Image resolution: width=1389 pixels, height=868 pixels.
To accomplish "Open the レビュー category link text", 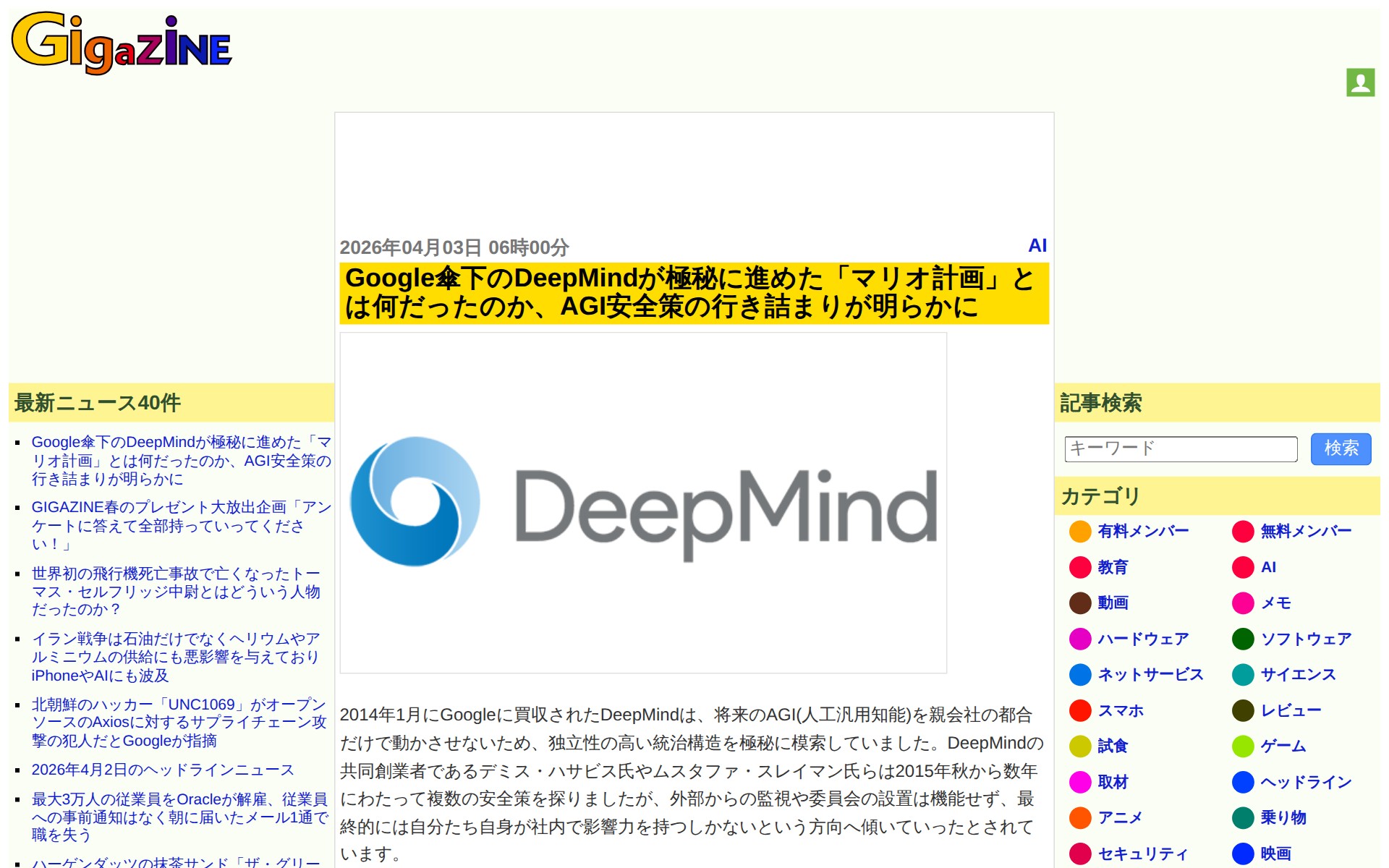I will click(1291, 710).
